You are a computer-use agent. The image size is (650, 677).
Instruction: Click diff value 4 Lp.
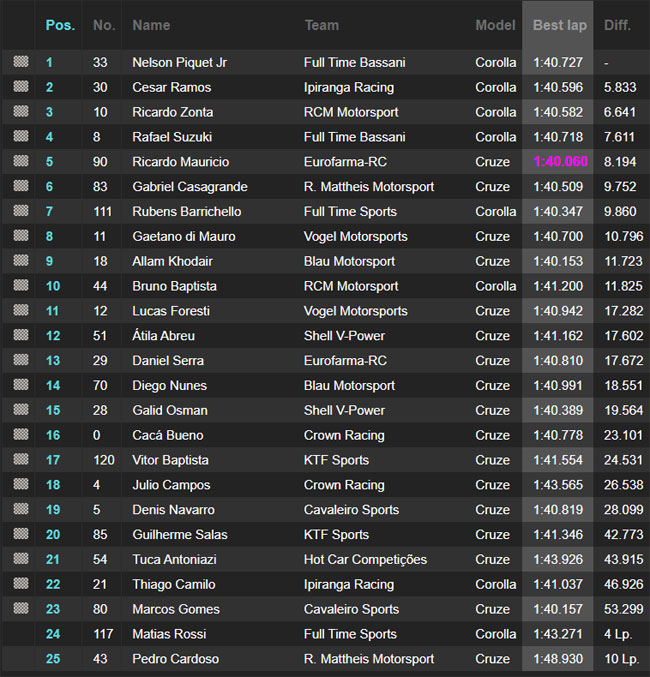pyautogui.click(x=618, y=634)
